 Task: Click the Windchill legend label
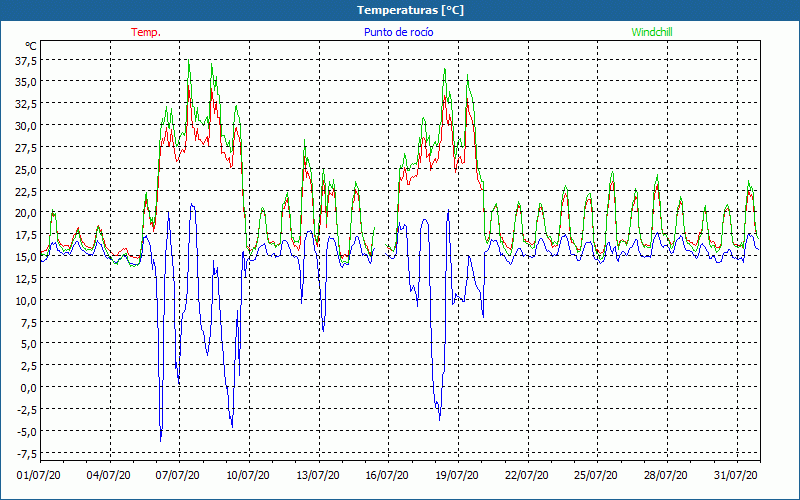coord(652,32)
